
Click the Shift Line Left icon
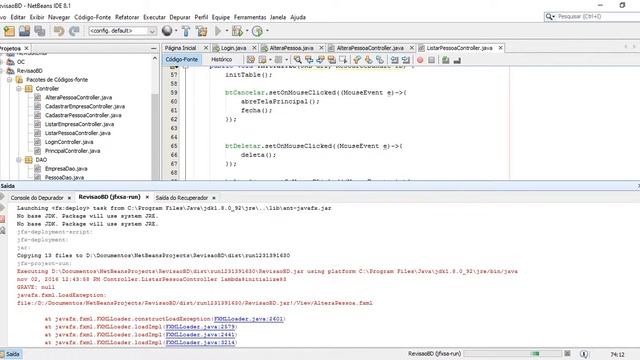pyautogui.click(x=394, y=60)
